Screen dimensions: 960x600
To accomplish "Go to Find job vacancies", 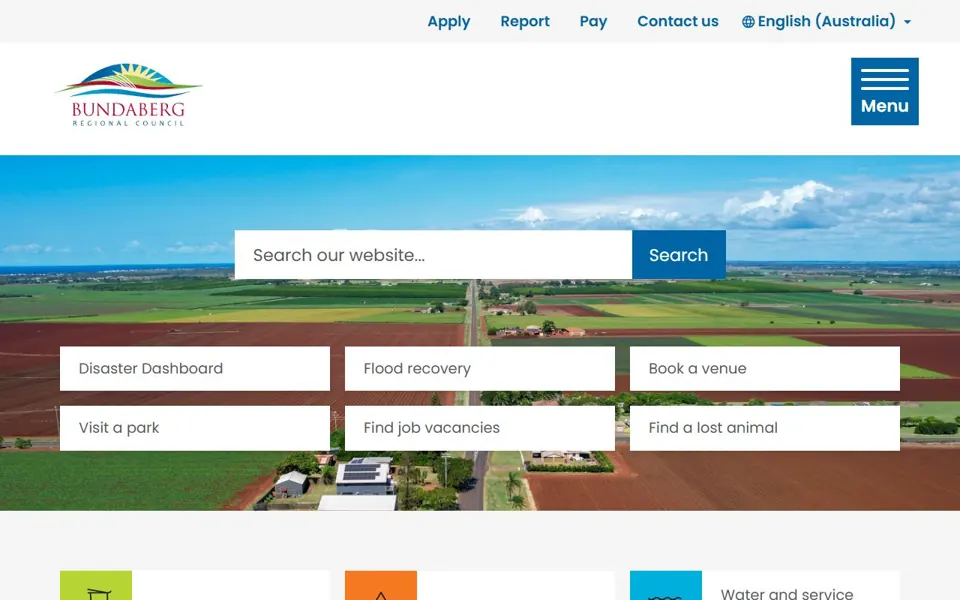I will pos(479,428).
